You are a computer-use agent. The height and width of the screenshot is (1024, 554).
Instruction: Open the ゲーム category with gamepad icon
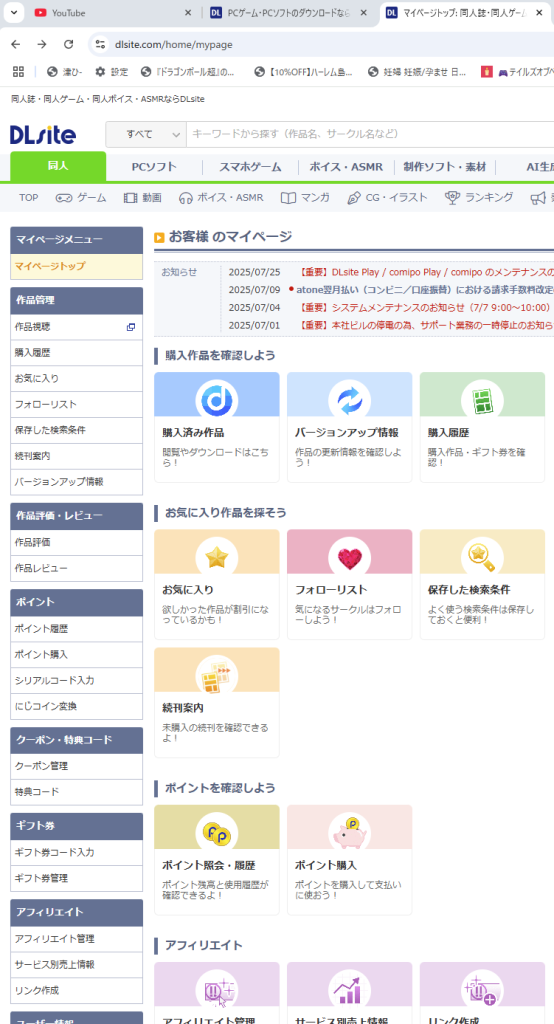coord(80,197)
